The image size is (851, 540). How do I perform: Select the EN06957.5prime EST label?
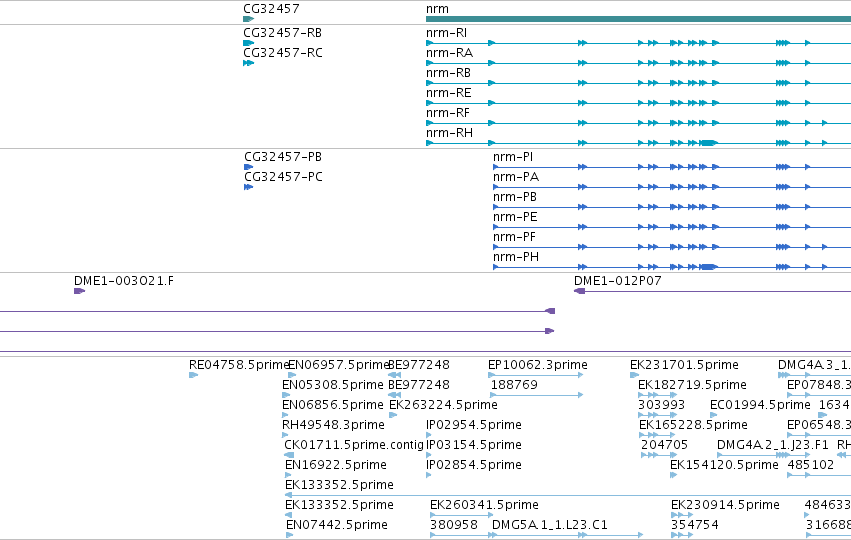339,365
